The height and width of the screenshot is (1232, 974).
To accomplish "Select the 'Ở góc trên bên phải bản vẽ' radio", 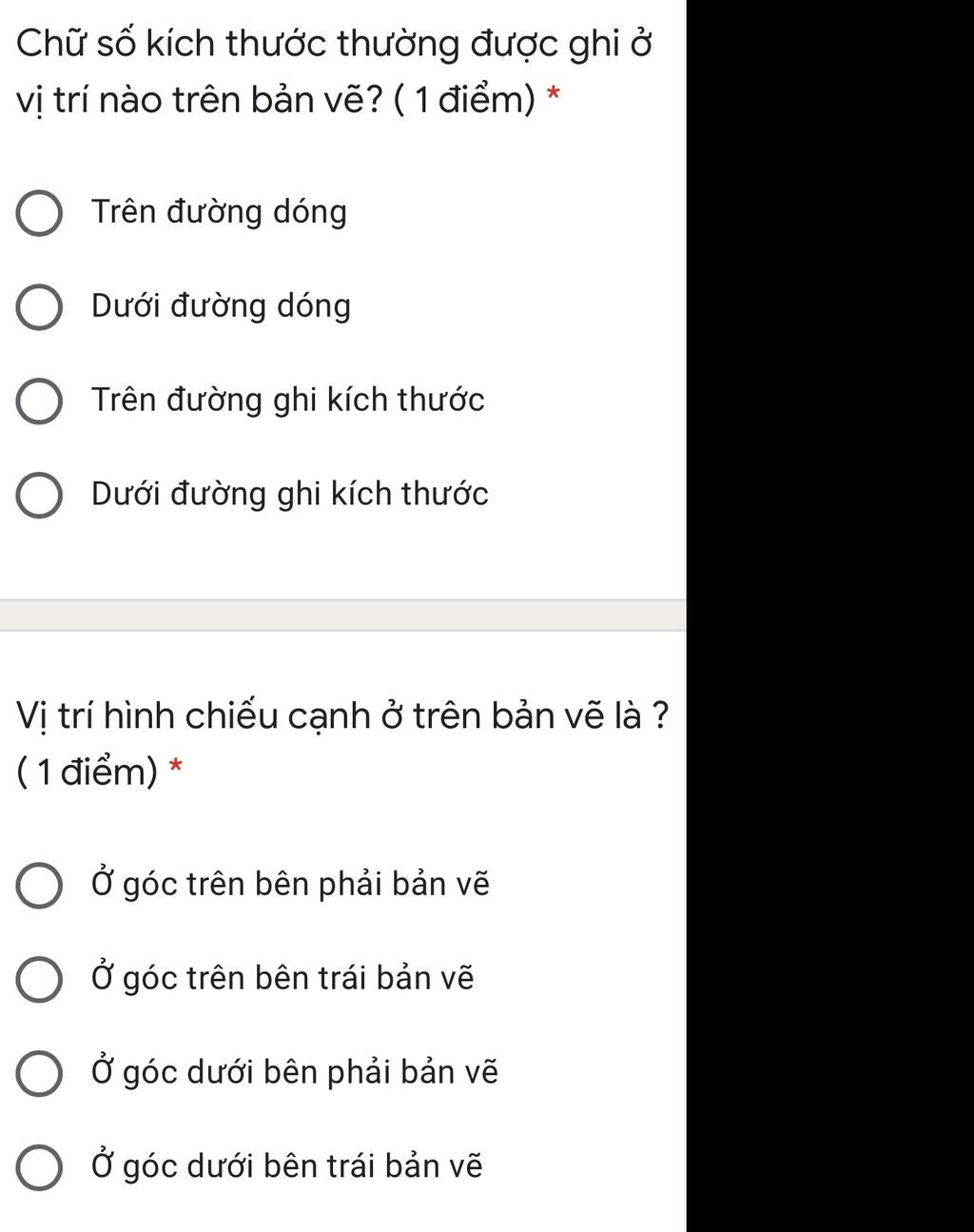I will [40, 886].
